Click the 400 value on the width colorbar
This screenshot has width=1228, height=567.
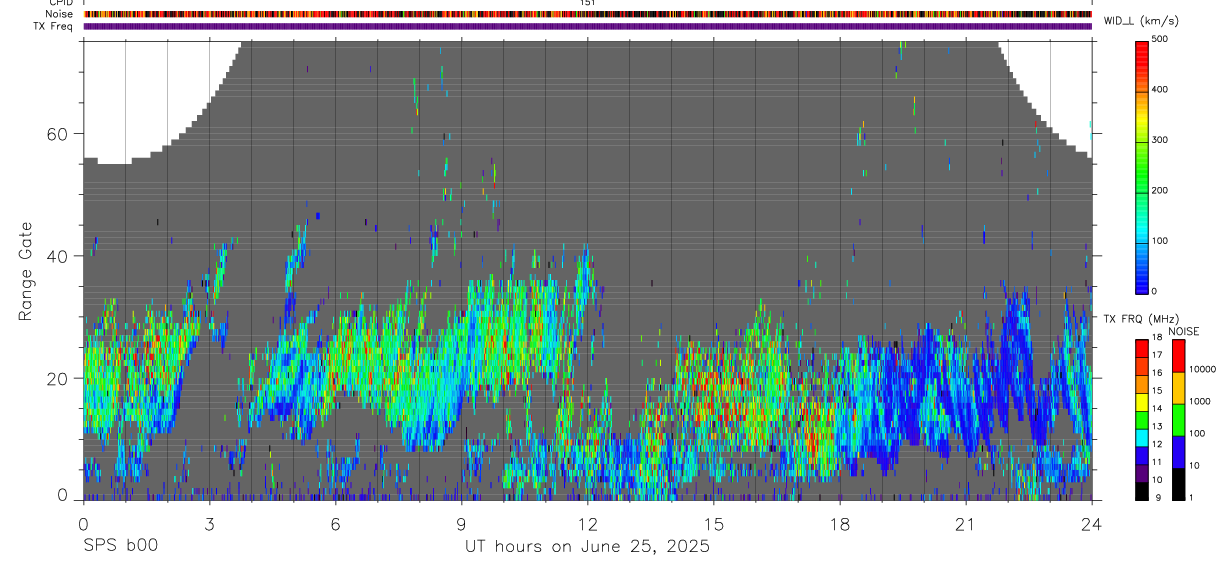tap(1160, 89)
